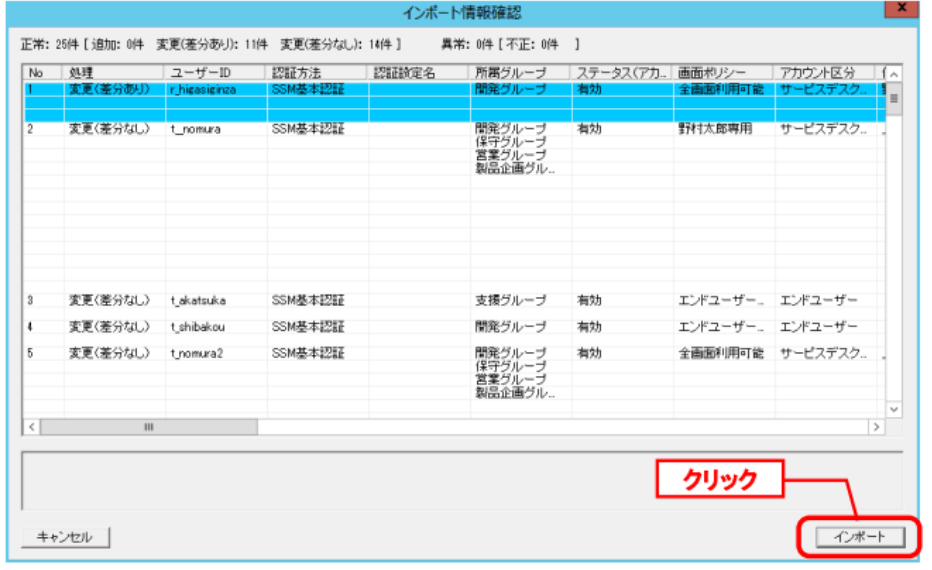The width and height of the screenshot is (932, 570).
Task: Select the t_akatsuka user ID cell
Action: [198, 301]
